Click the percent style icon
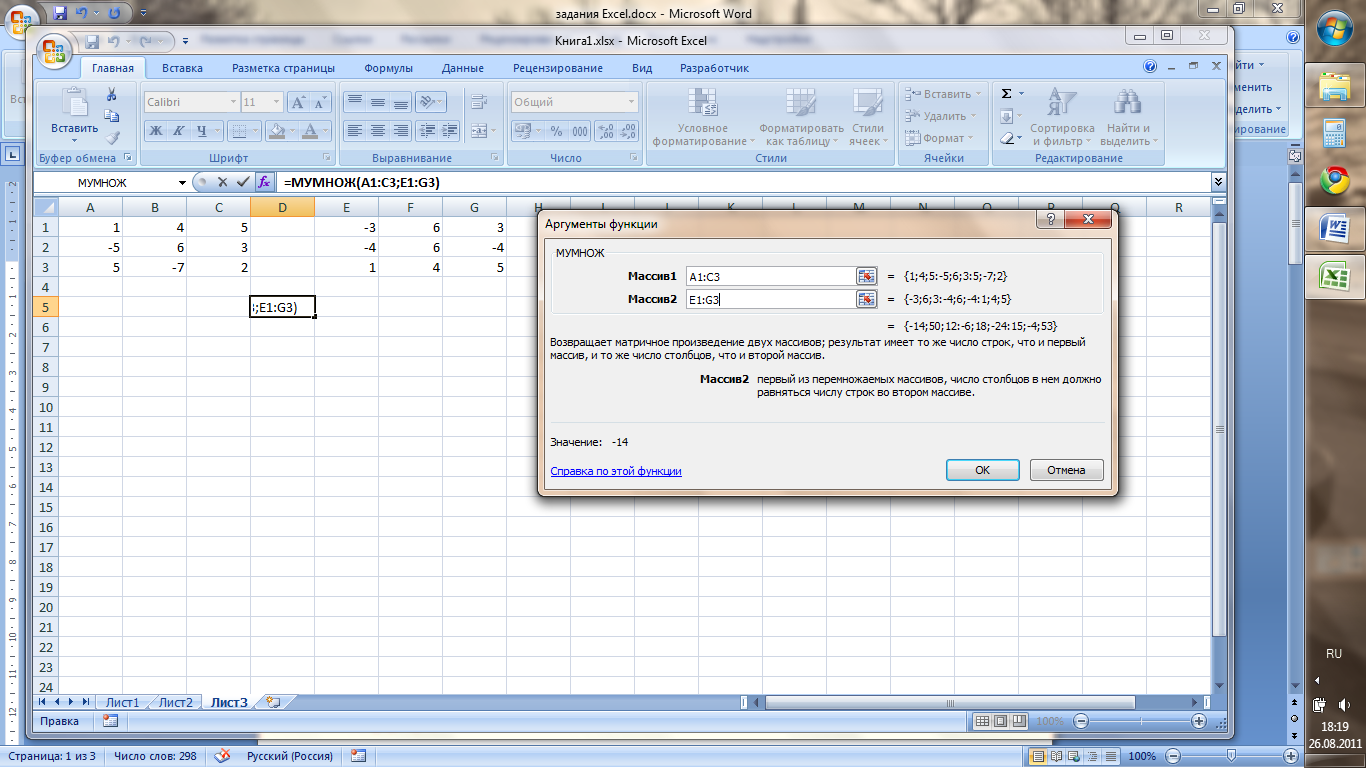Viewport: 1366px width, 768px height. tap(556, 131)
